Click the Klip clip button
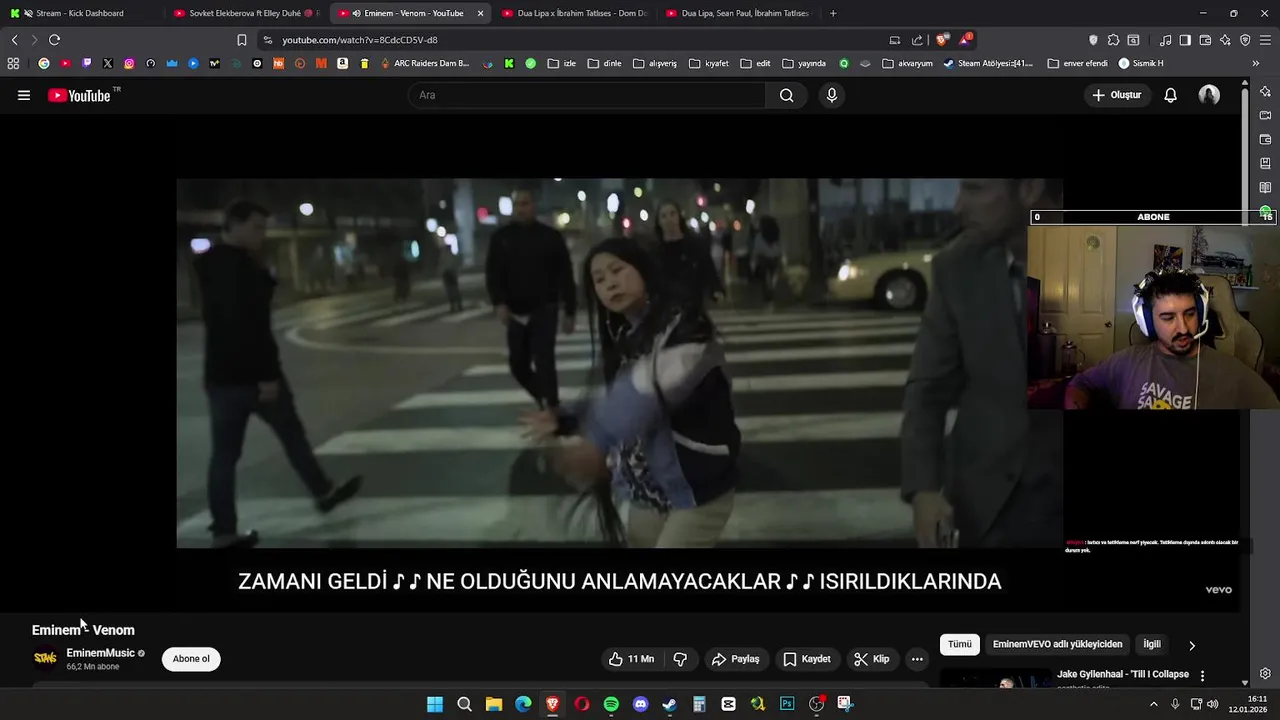Screen dimensions: 1280x720 pyautogui.click(x=871, y=659)
